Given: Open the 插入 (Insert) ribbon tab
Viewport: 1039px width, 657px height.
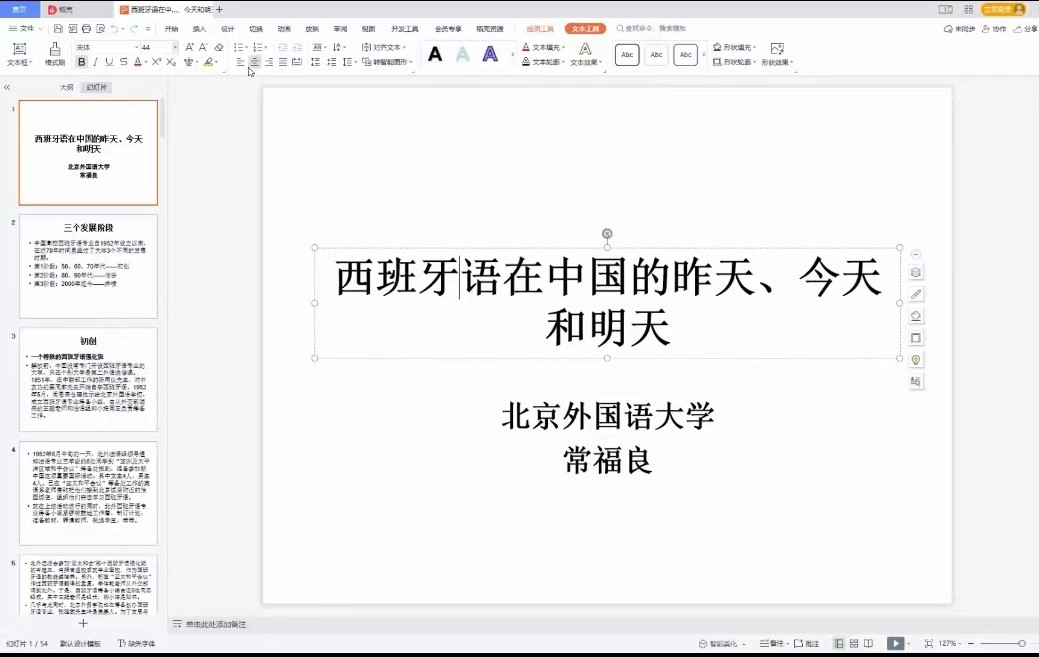Looking at the screenshot, I should pyautogui.click(x=199, y=29).
